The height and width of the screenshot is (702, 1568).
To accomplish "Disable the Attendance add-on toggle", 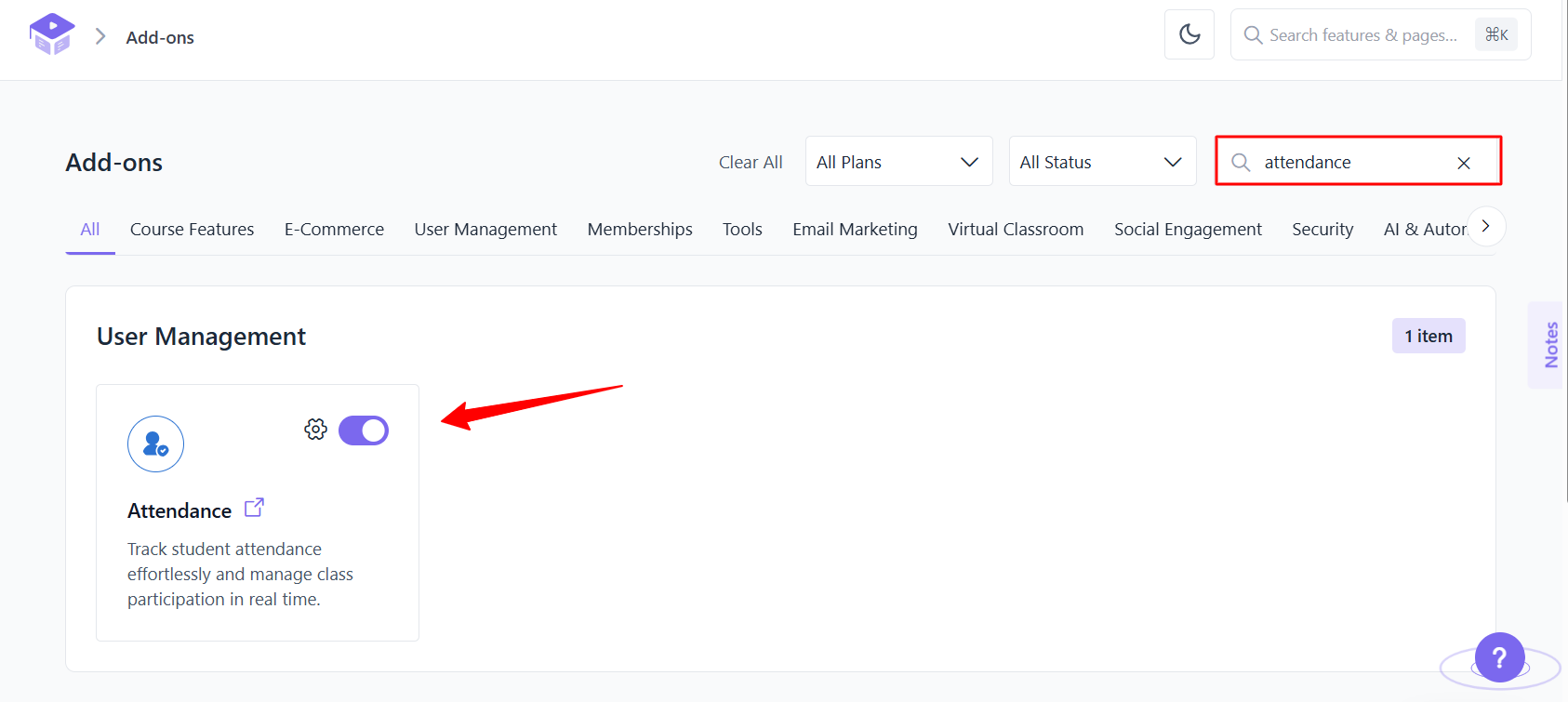I will click(x=364, y=430).
